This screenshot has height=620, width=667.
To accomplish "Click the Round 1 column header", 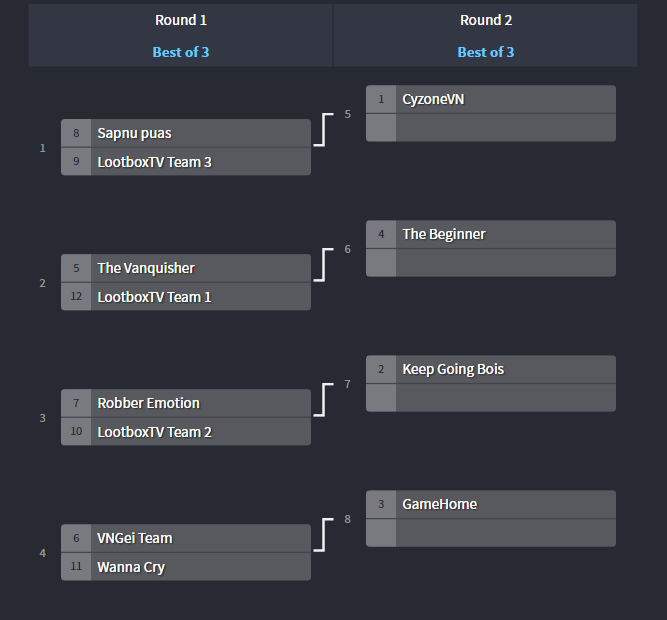I will pos(181,20).
